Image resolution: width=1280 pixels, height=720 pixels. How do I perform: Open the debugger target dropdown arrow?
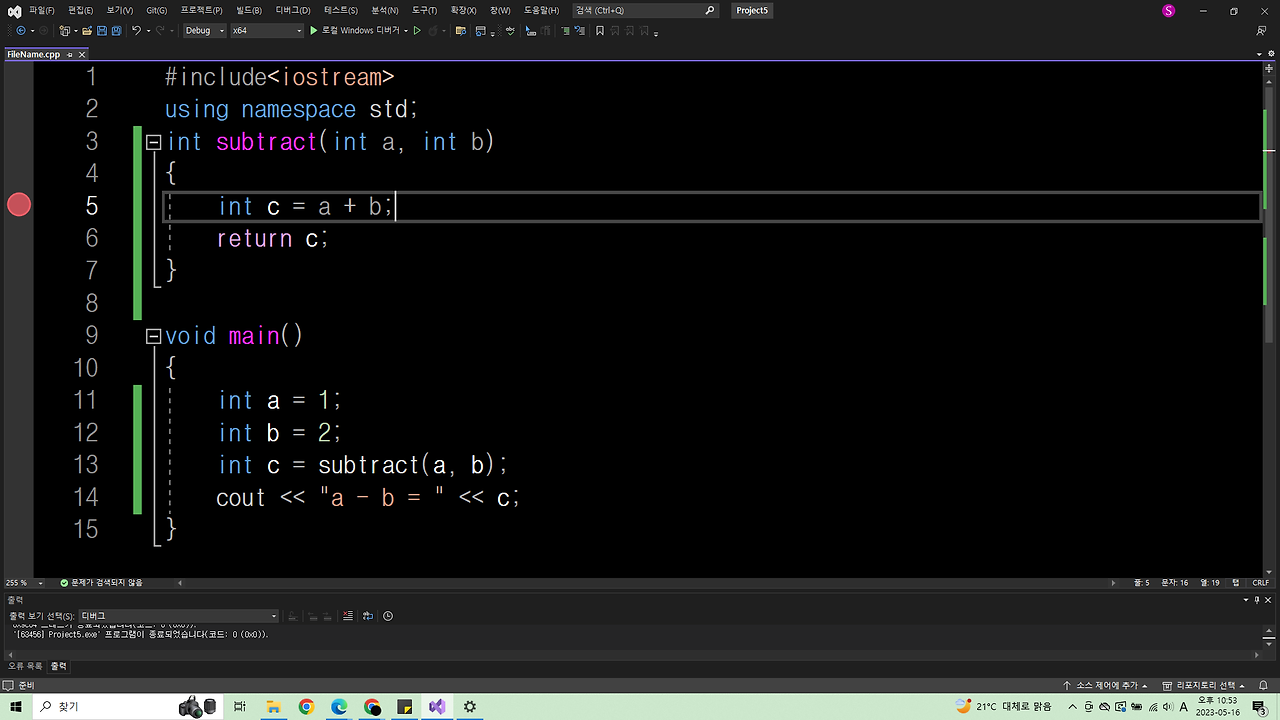(x=406, y=31)
